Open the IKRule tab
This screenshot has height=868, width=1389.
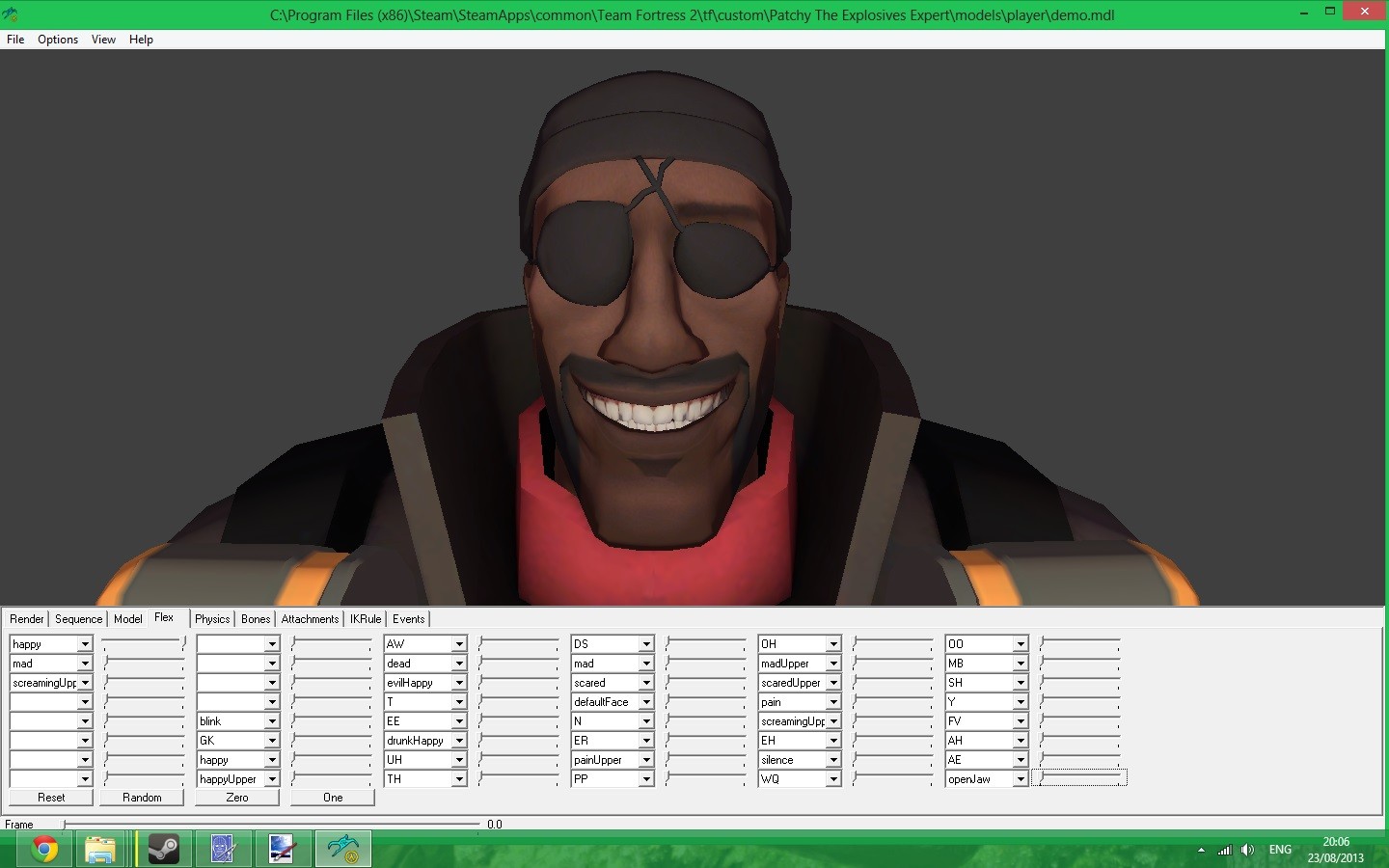(366, 619)
